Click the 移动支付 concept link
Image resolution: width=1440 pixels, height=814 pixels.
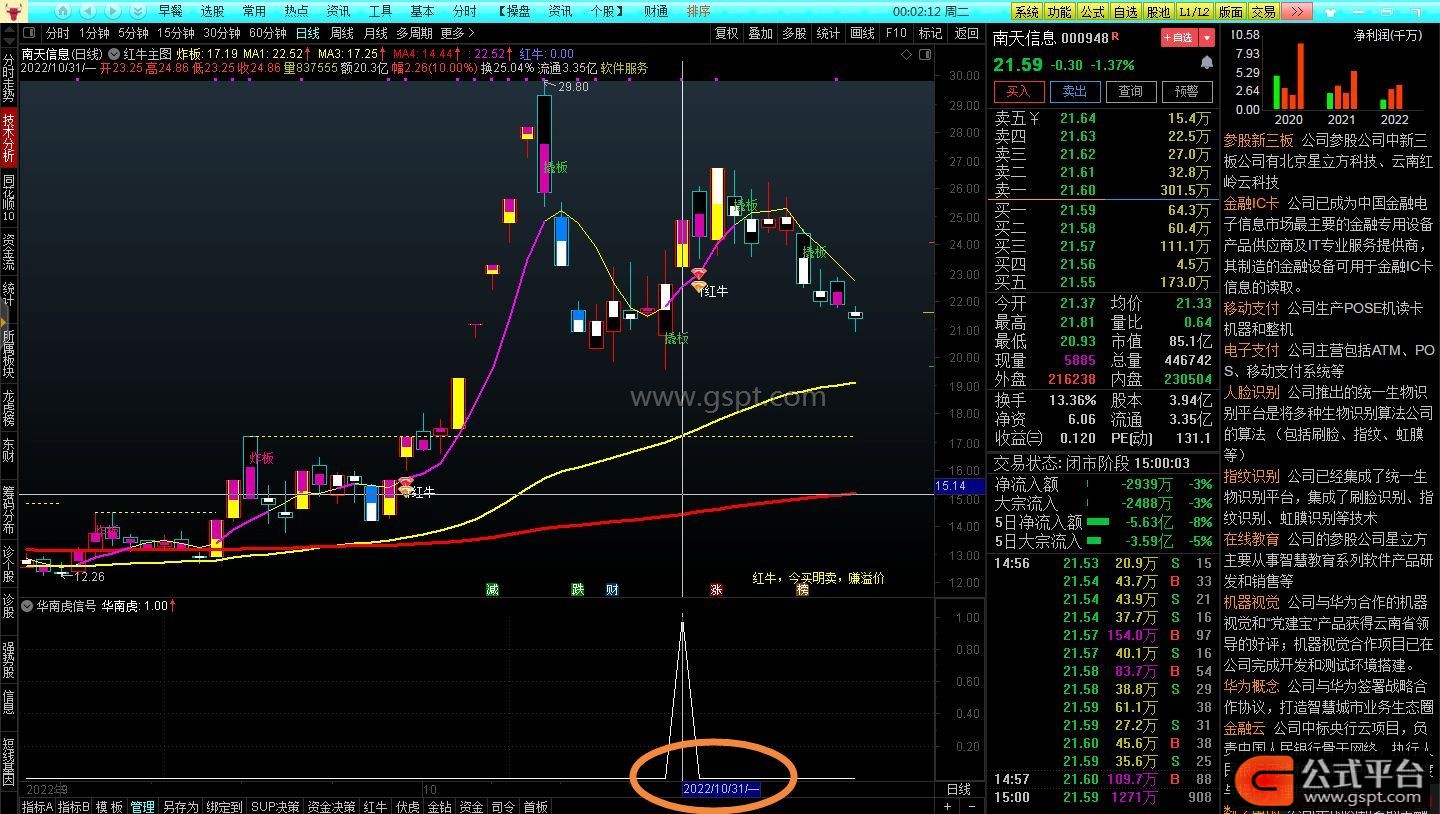[1251, 308]
